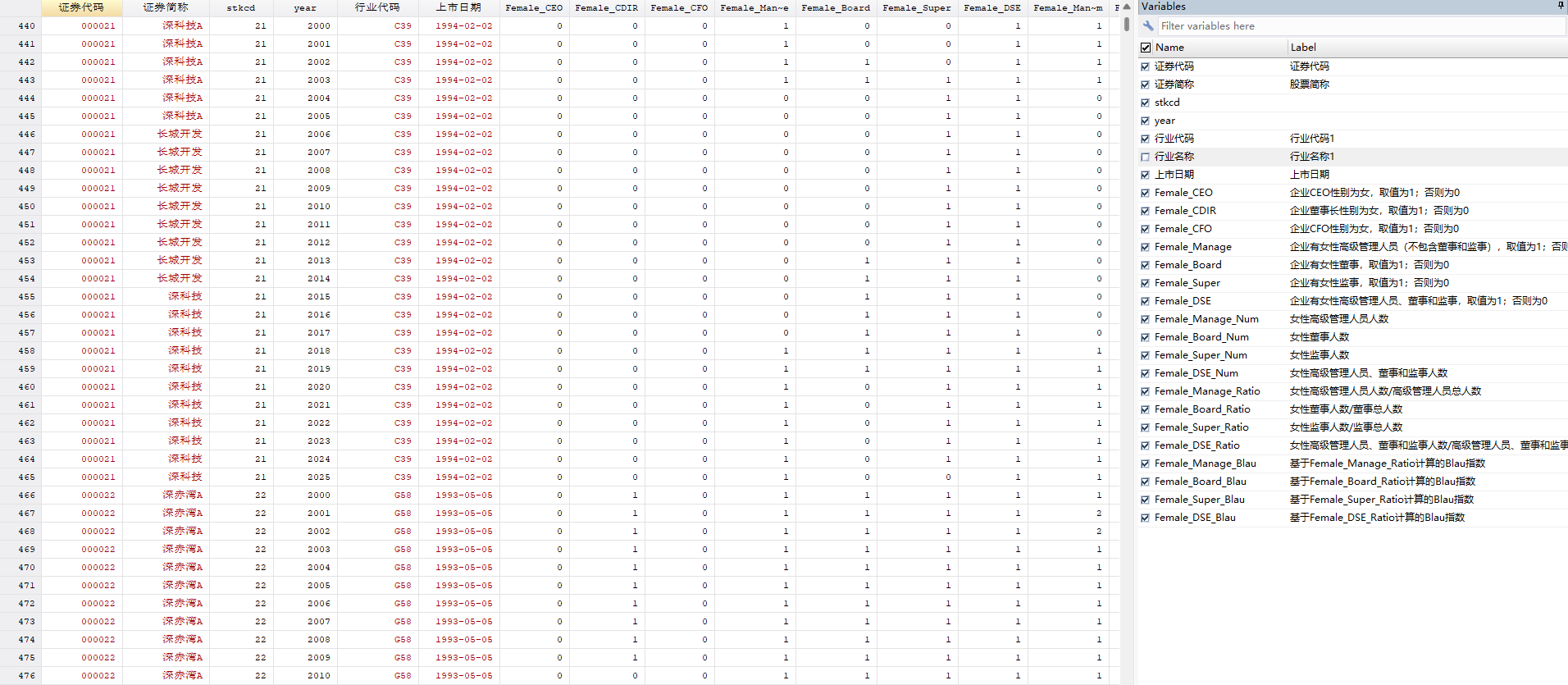Toggle the Female_DSE_Blau variable checkbox

[x=1146, y=518]
